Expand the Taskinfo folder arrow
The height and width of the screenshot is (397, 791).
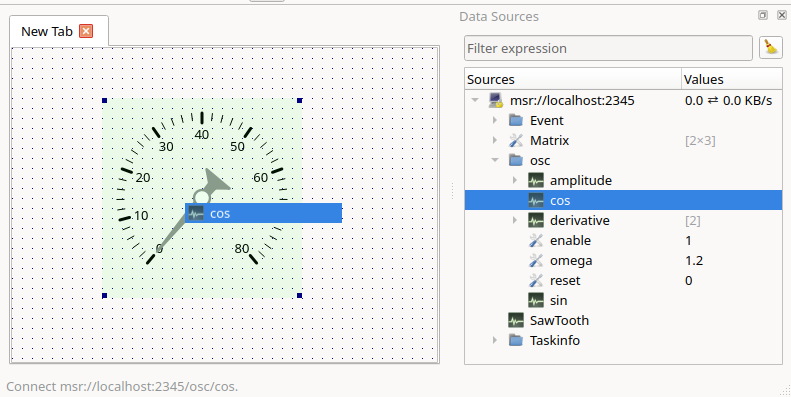(495, 341)
